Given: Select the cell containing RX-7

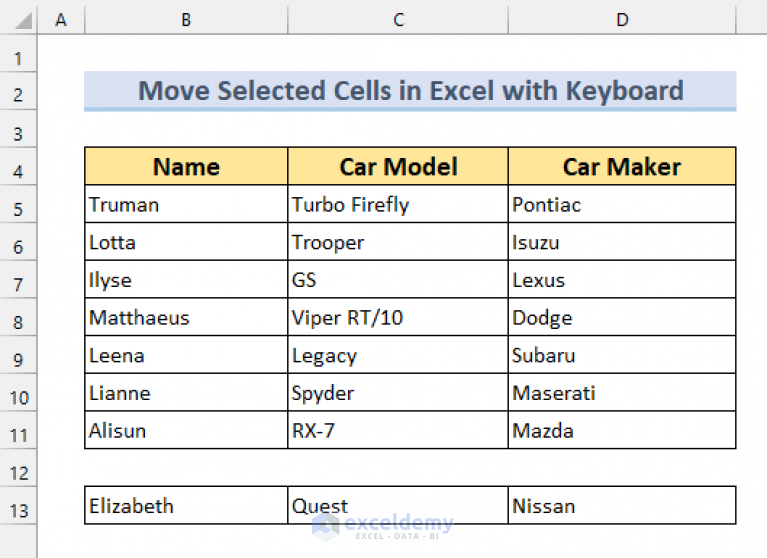Looking at the screenshot, I should pos(398,430).
